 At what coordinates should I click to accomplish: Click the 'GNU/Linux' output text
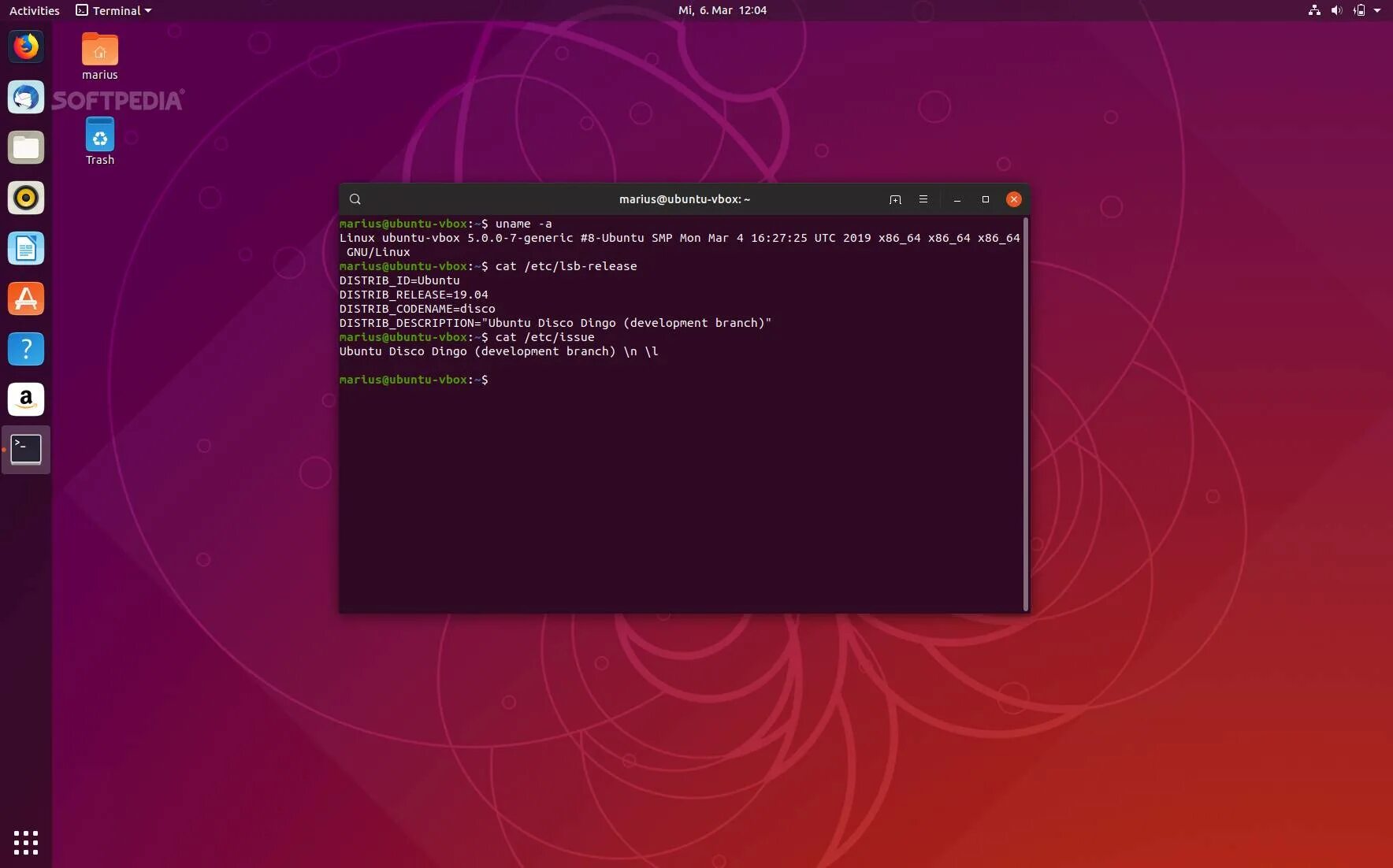point(378,252)
